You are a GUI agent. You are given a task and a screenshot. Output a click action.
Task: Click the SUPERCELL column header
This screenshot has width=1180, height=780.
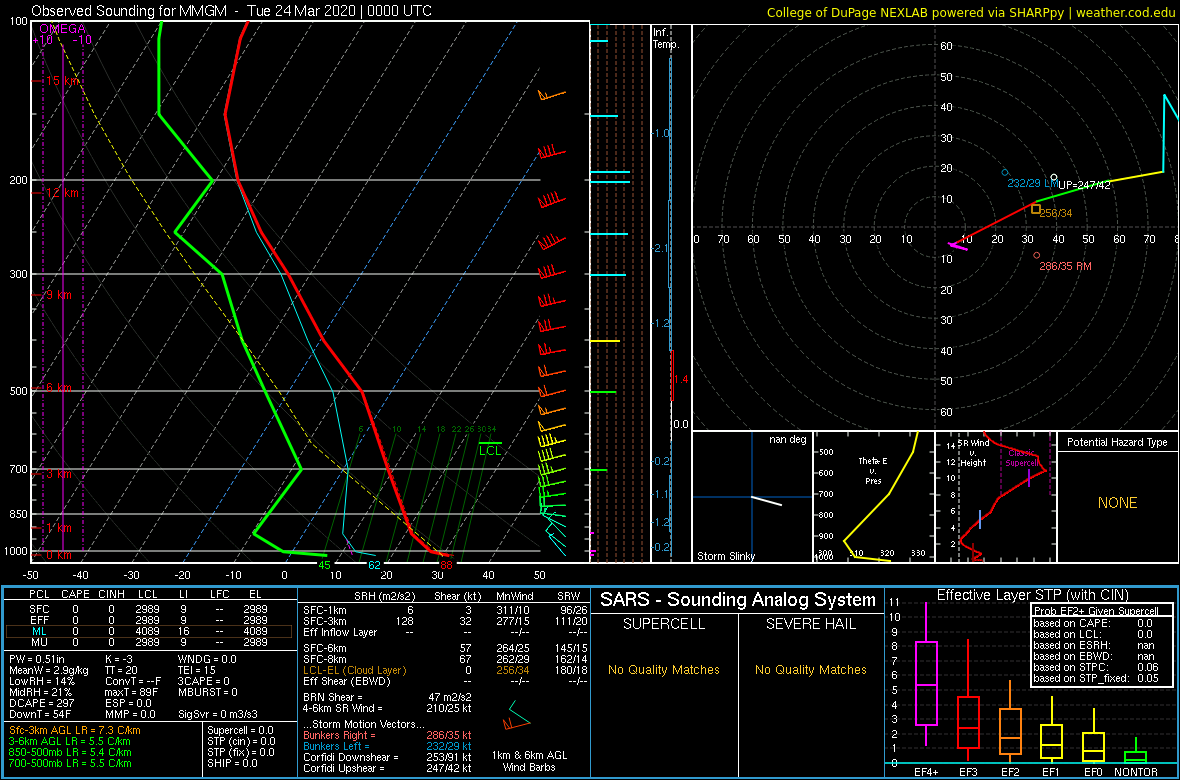pos(664,625)
